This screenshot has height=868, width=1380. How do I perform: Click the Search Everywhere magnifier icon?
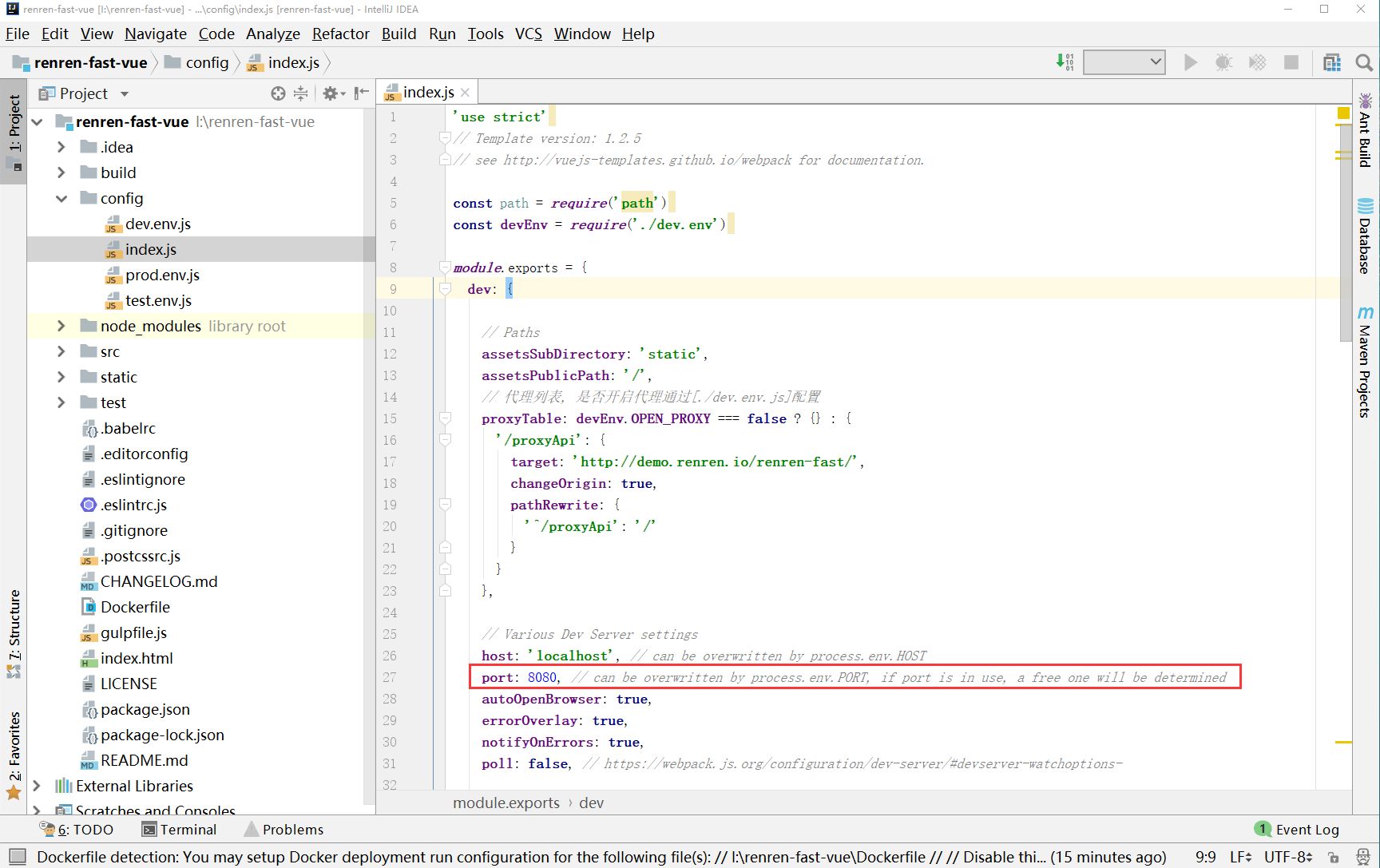1364,62
